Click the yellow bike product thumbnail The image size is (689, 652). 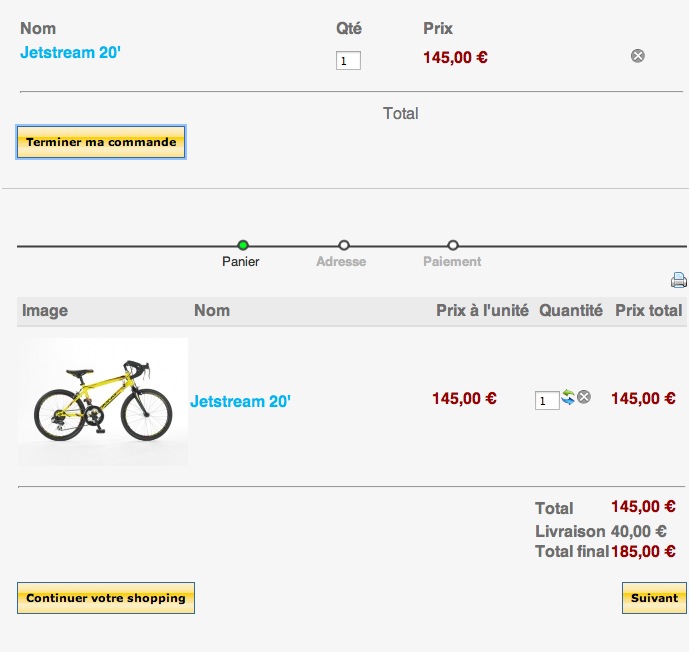103,402
